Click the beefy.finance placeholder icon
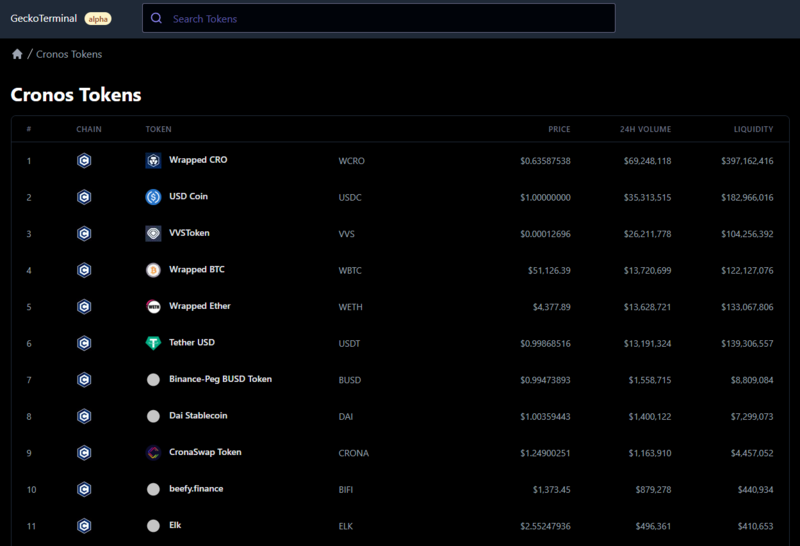Viewport: 800px width, 546px height. click(x=153, y=489)
